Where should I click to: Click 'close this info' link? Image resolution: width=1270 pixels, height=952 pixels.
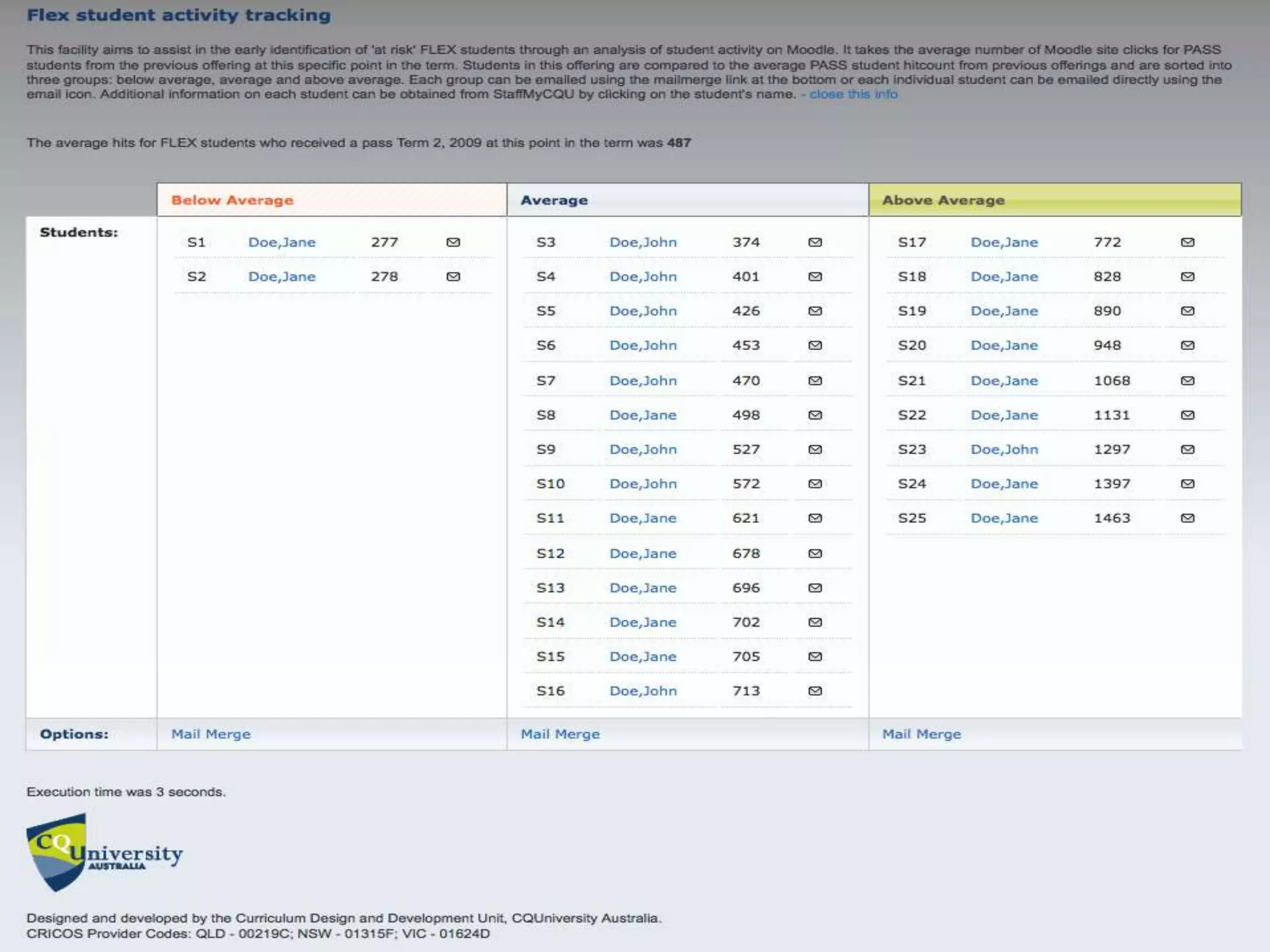click(853, 94)
